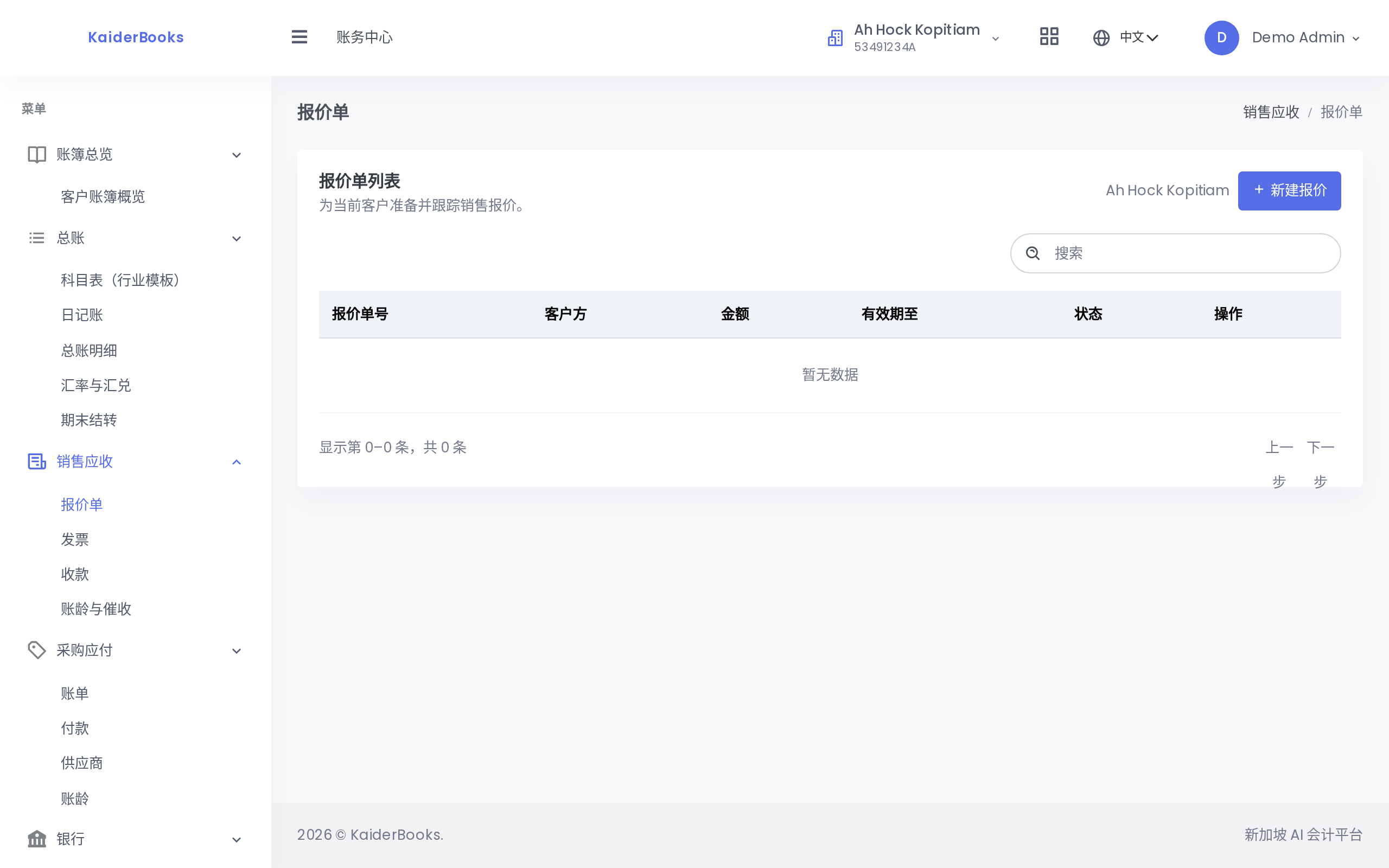The height and width of the screenshot is (868, 1389).
Task: Click the 新建报价 button
Action: [x=1289, y=190]
